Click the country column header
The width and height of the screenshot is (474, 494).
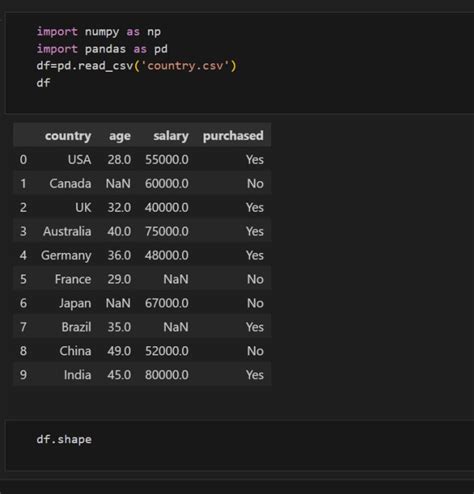(x=68, y=136)
